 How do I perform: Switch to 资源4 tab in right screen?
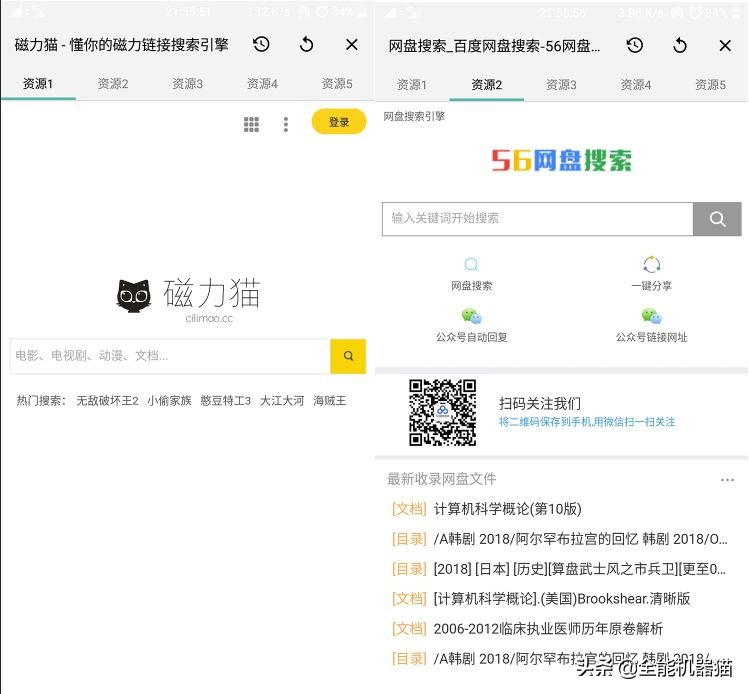click(636, 85)
